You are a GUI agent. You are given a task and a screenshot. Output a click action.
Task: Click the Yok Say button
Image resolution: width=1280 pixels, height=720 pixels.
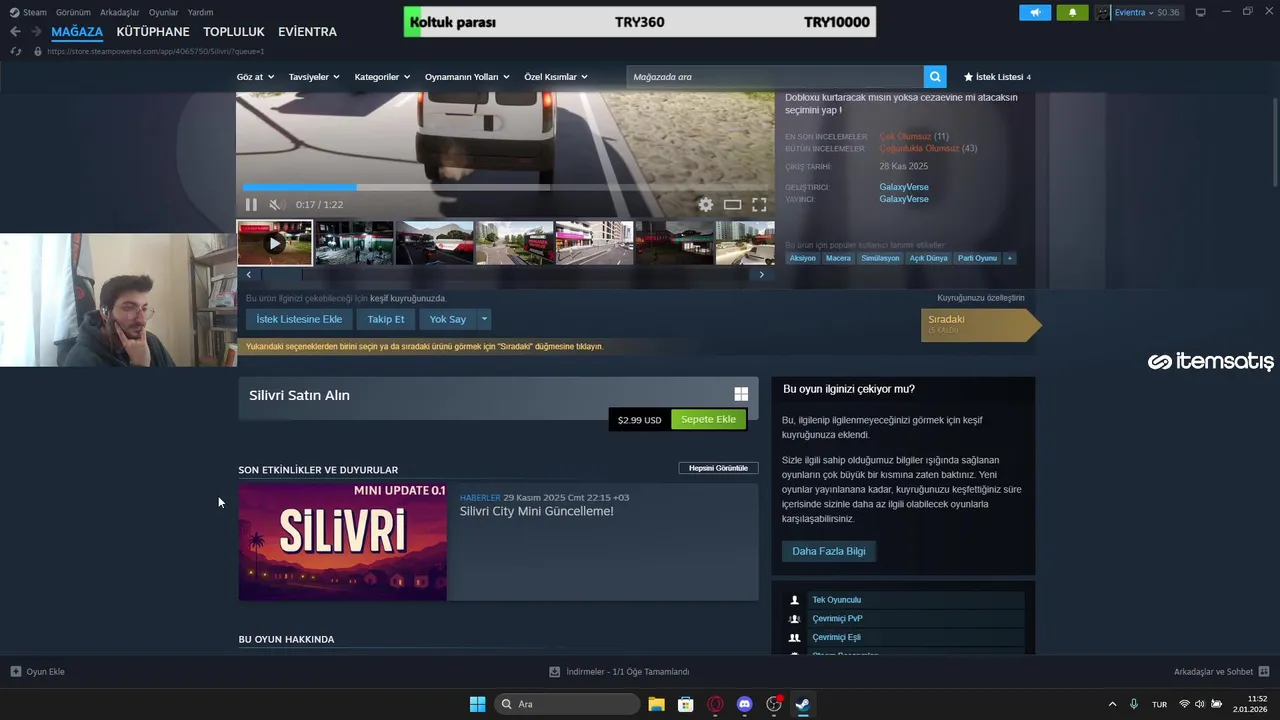448,319
